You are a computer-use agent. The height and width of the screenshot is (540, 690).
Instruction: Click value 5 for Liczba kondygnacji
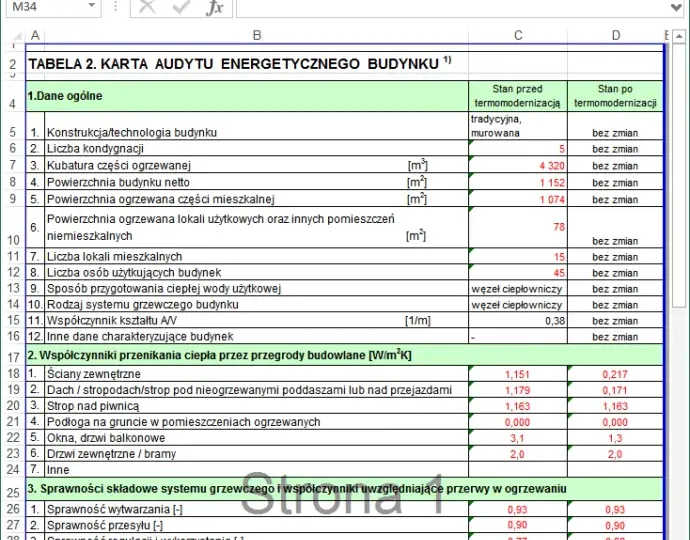coord(518,149)
